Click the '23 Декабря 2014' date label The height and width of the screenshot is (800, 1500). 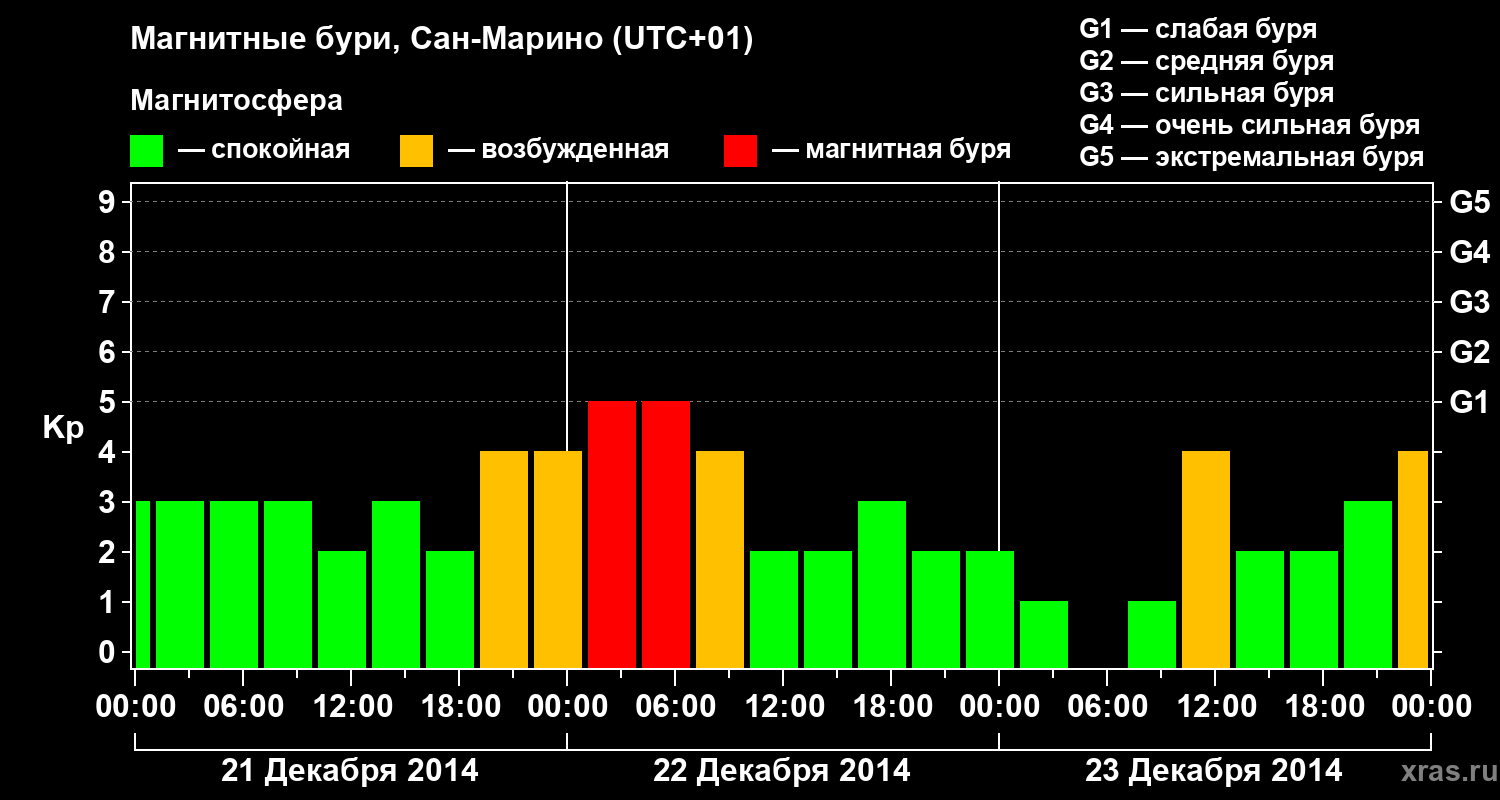(1214, 771)
